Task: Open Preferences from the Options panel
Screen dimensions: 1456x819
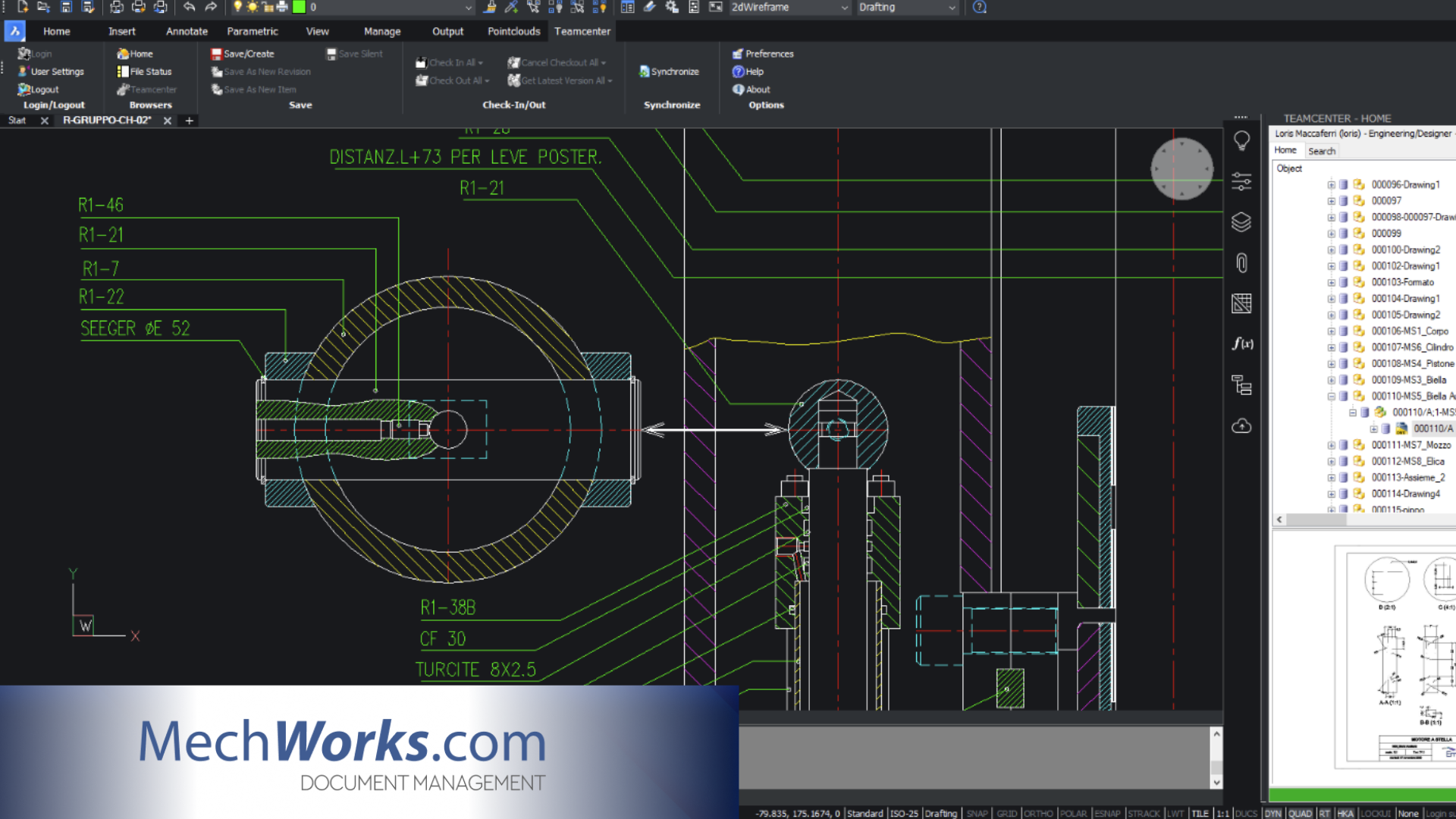Action: [x=763, y=54]
